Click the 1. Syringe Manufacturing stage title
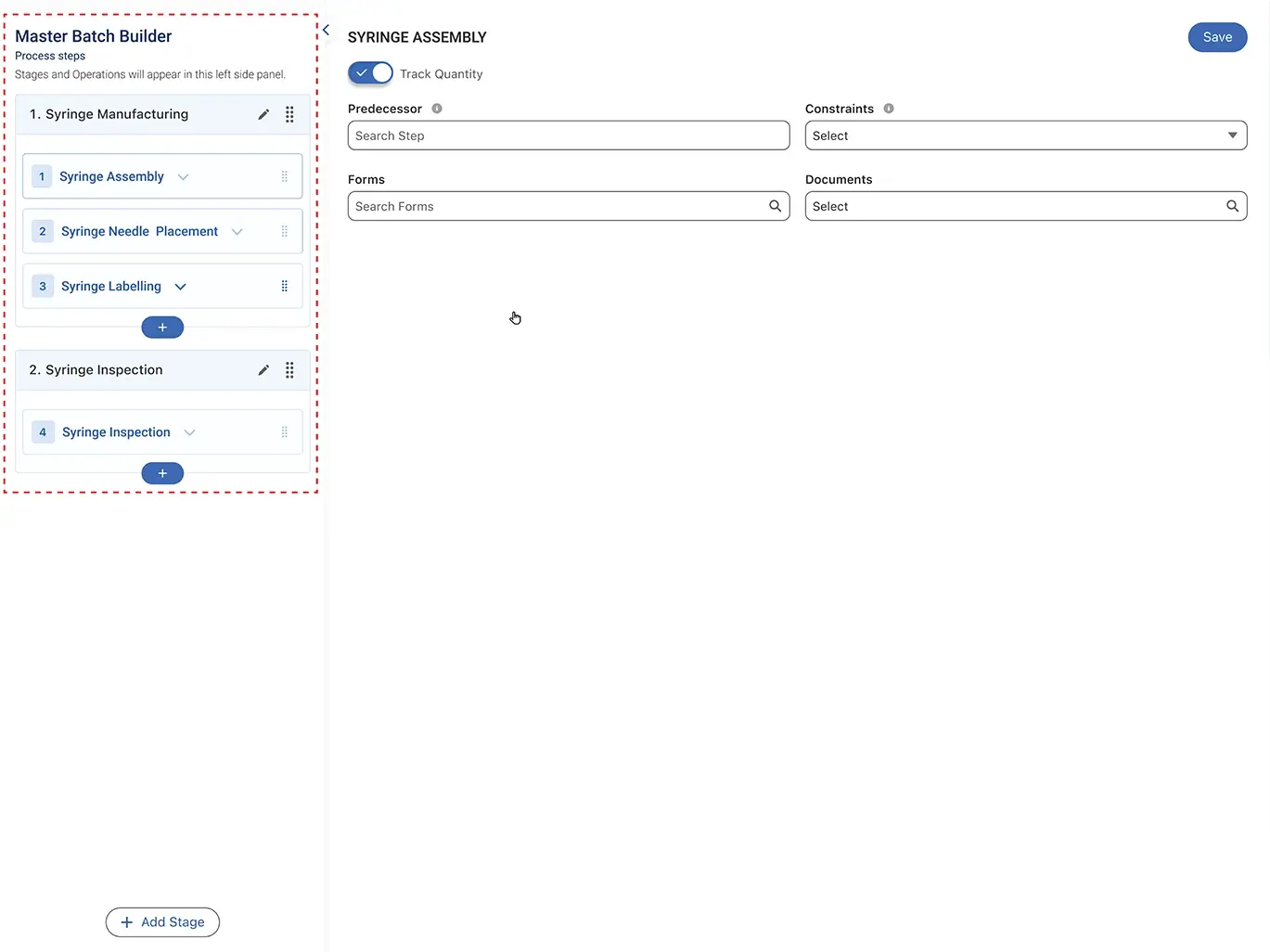Viewport: 1270px width, 952px height. (109, 114)
